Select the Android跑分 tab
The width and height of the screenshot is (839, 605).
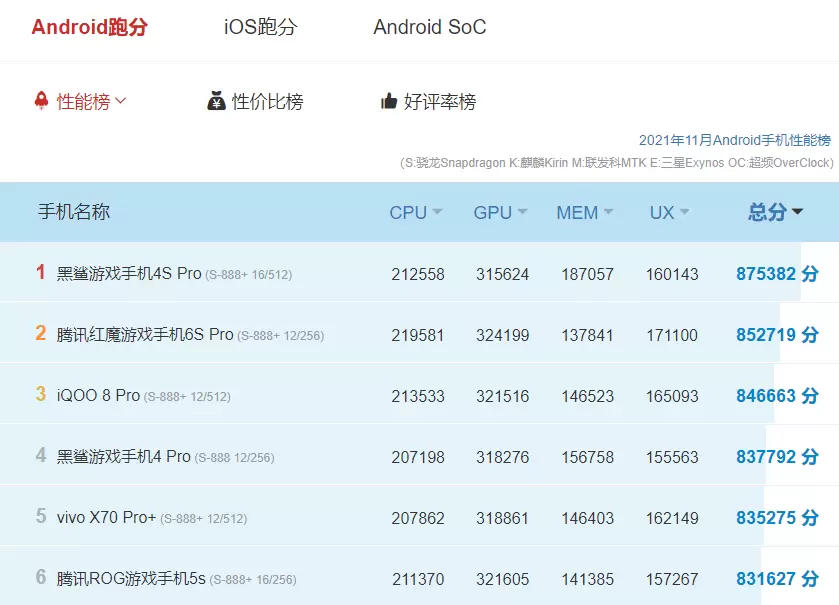(89, 27)
